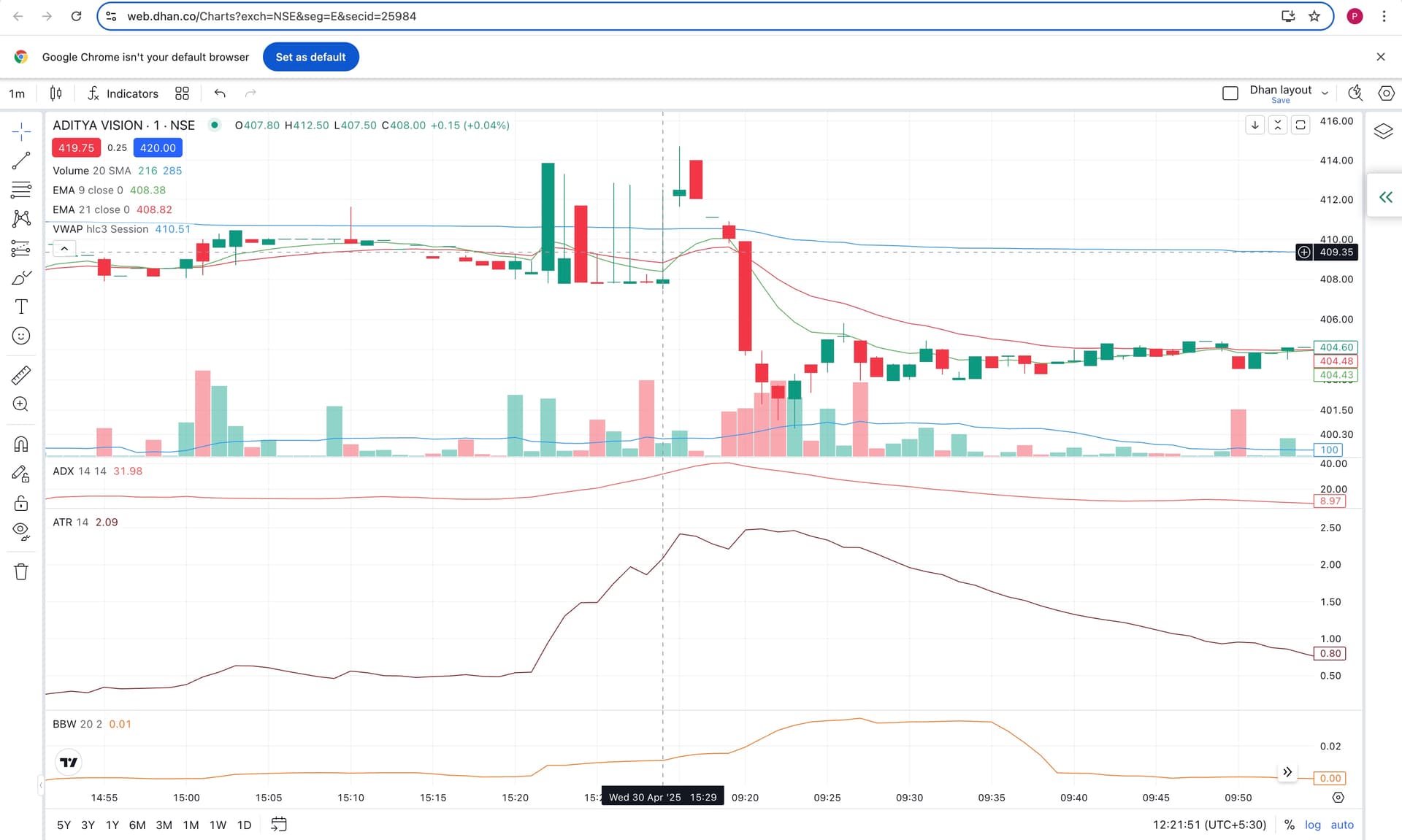This screenshot has width=1402, height=840.
Task: Redo the chart action
Action: pos(250,93)
